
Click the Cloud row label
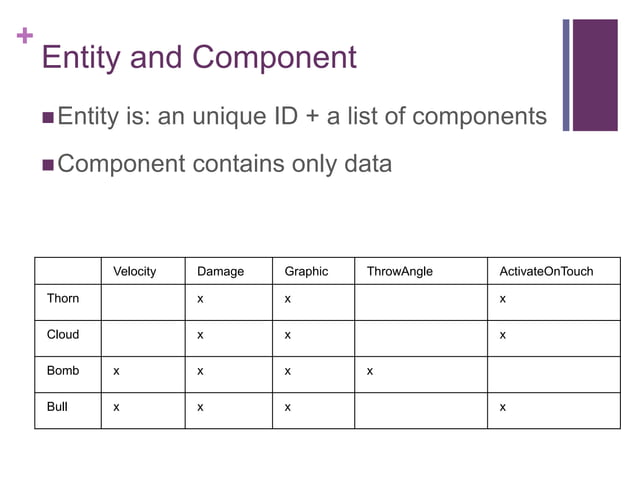pos(63,335)
